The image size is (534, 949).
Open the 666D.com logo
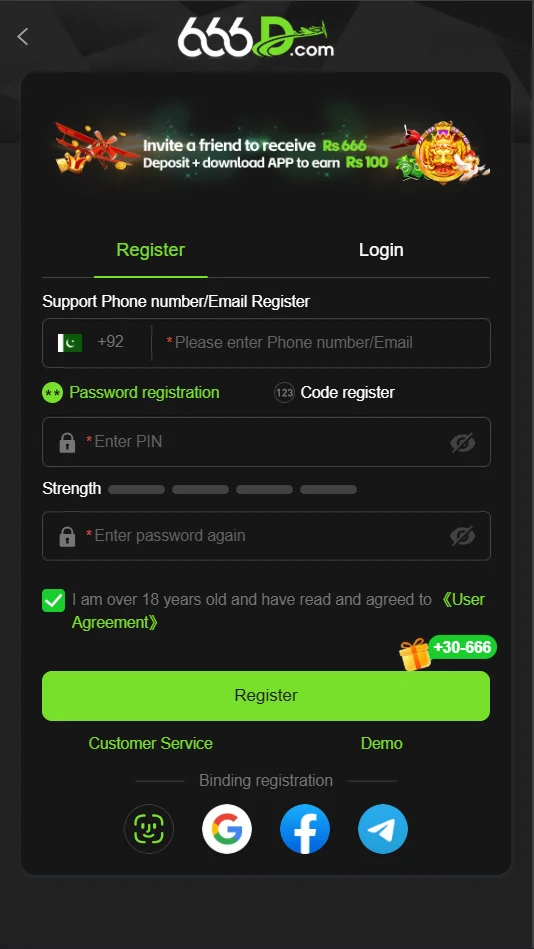[255, 38]
